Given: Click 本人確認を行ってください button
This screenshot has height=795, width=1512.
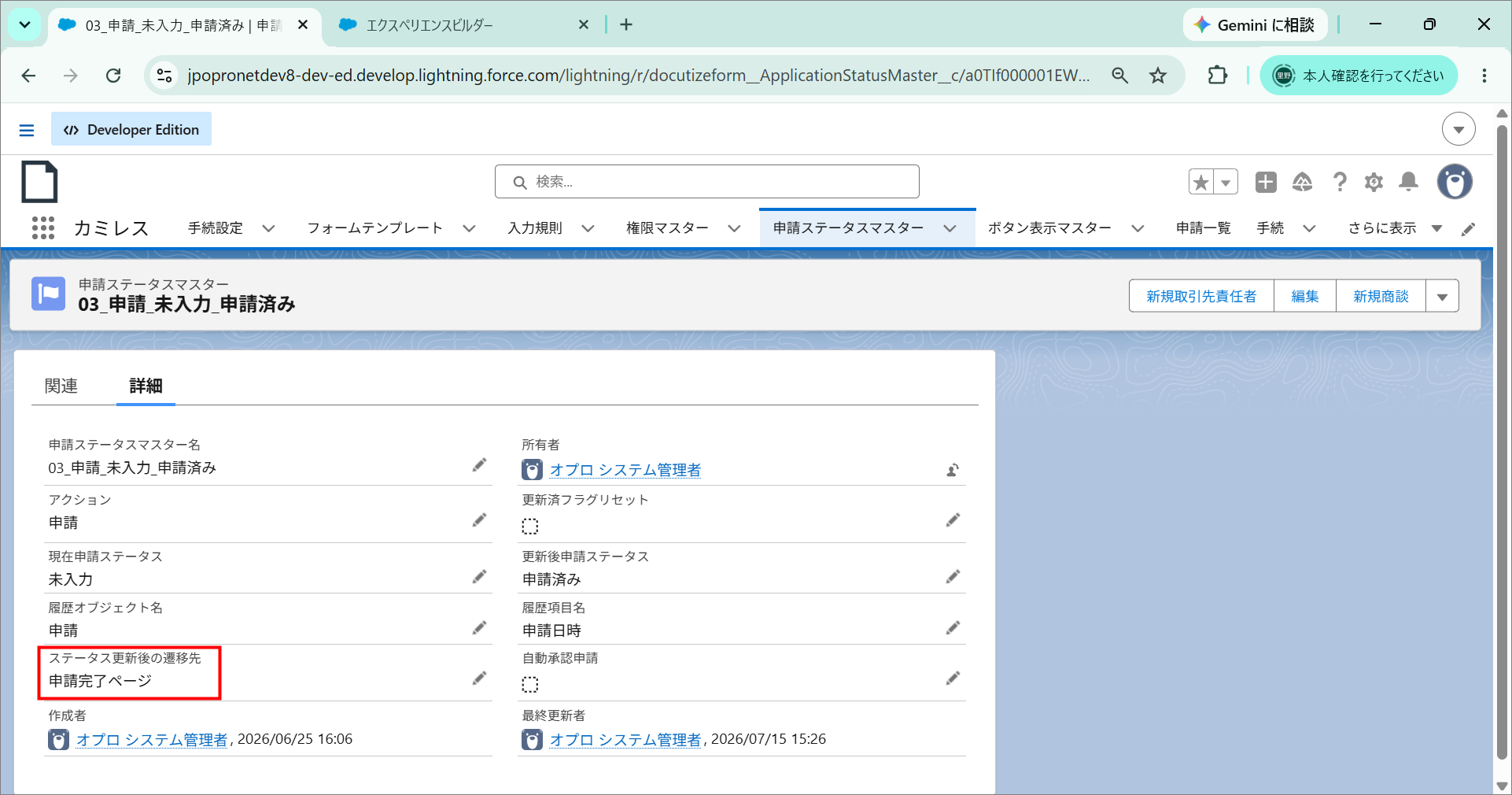Looking at the screenshot, I should [1359, 76].
